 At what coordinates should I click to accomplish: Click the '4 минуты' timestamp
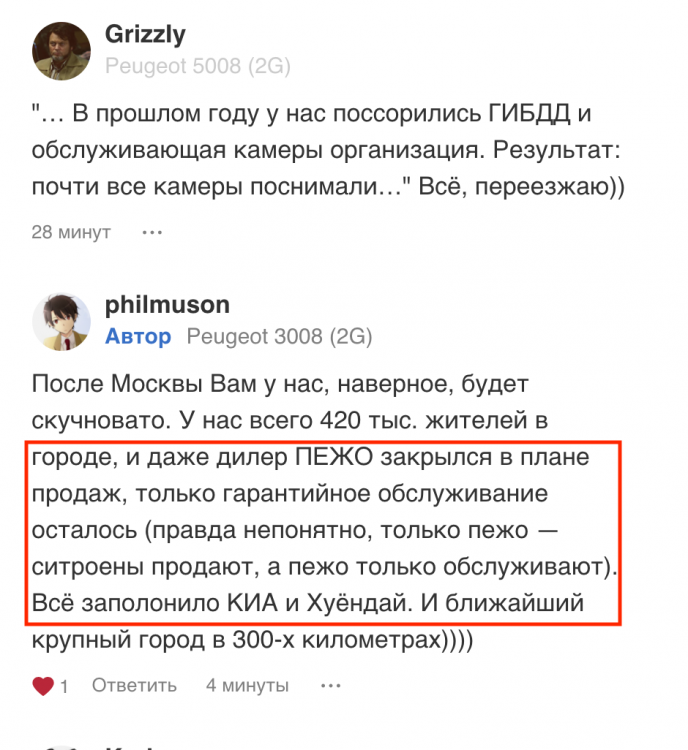247,686
